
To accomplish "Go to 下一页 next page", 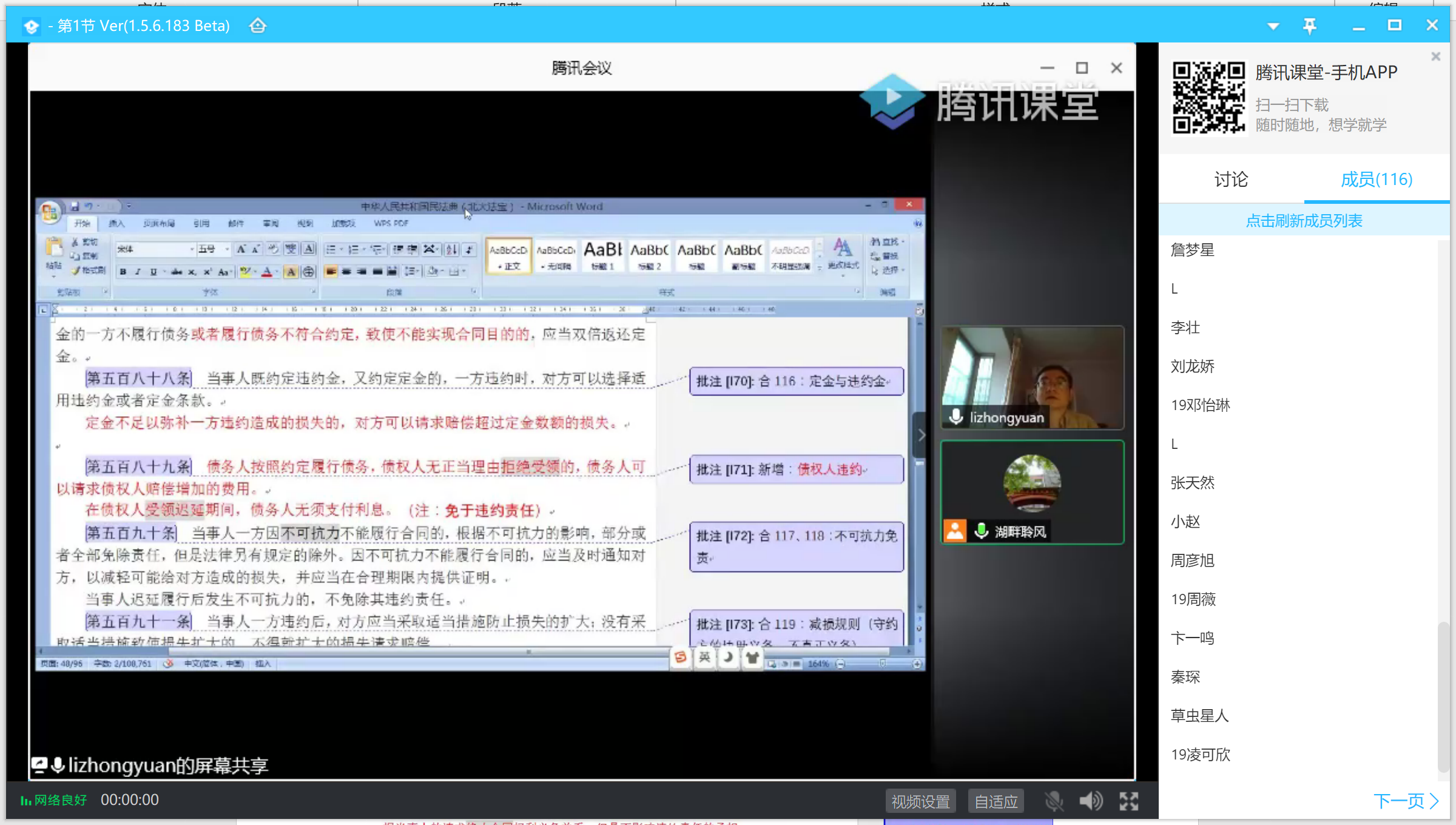I will pos(1405,801).
